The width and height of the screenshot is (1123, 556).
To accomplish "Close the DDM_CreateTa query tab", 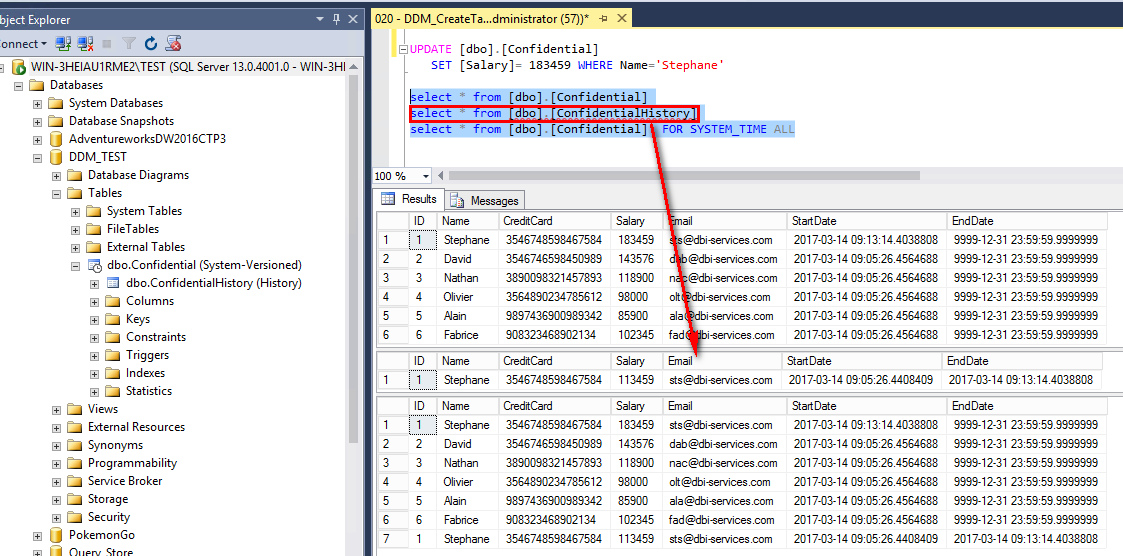I will (622, 19).
